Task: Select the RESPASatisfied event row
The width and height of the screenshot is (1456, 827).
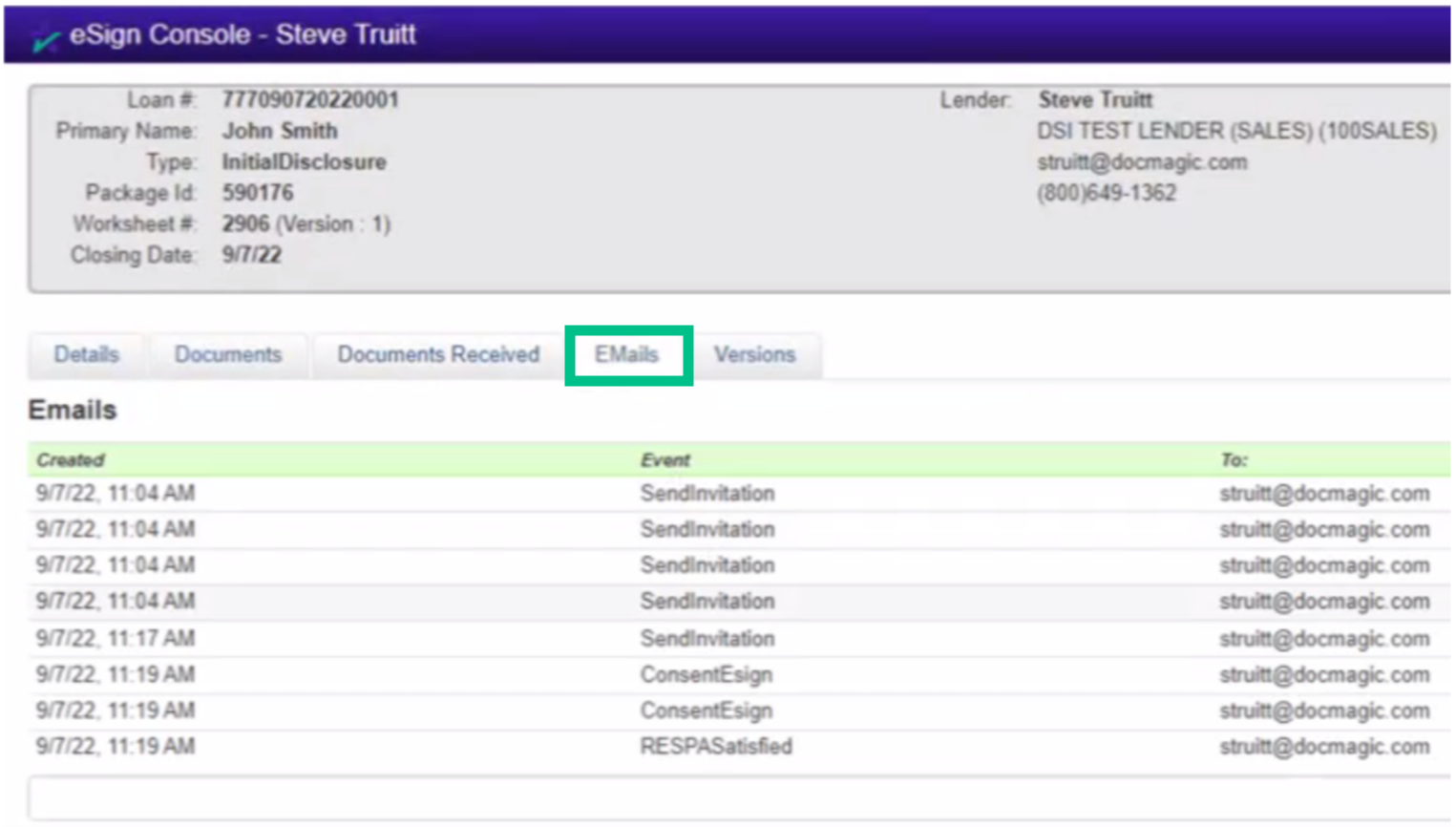Action: coord(739,747)
